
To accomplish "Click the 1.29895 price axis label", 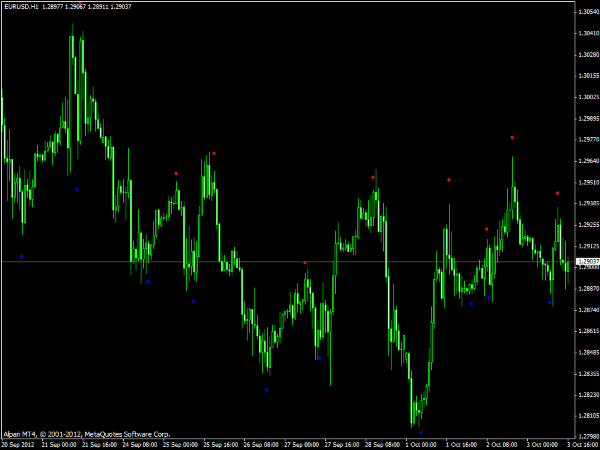I will (589, 119).
